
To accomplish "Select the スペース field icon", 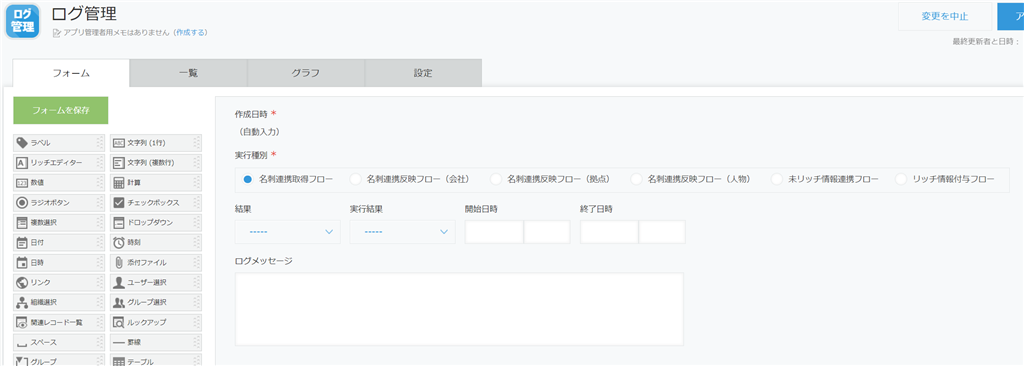I will [22, 344].
